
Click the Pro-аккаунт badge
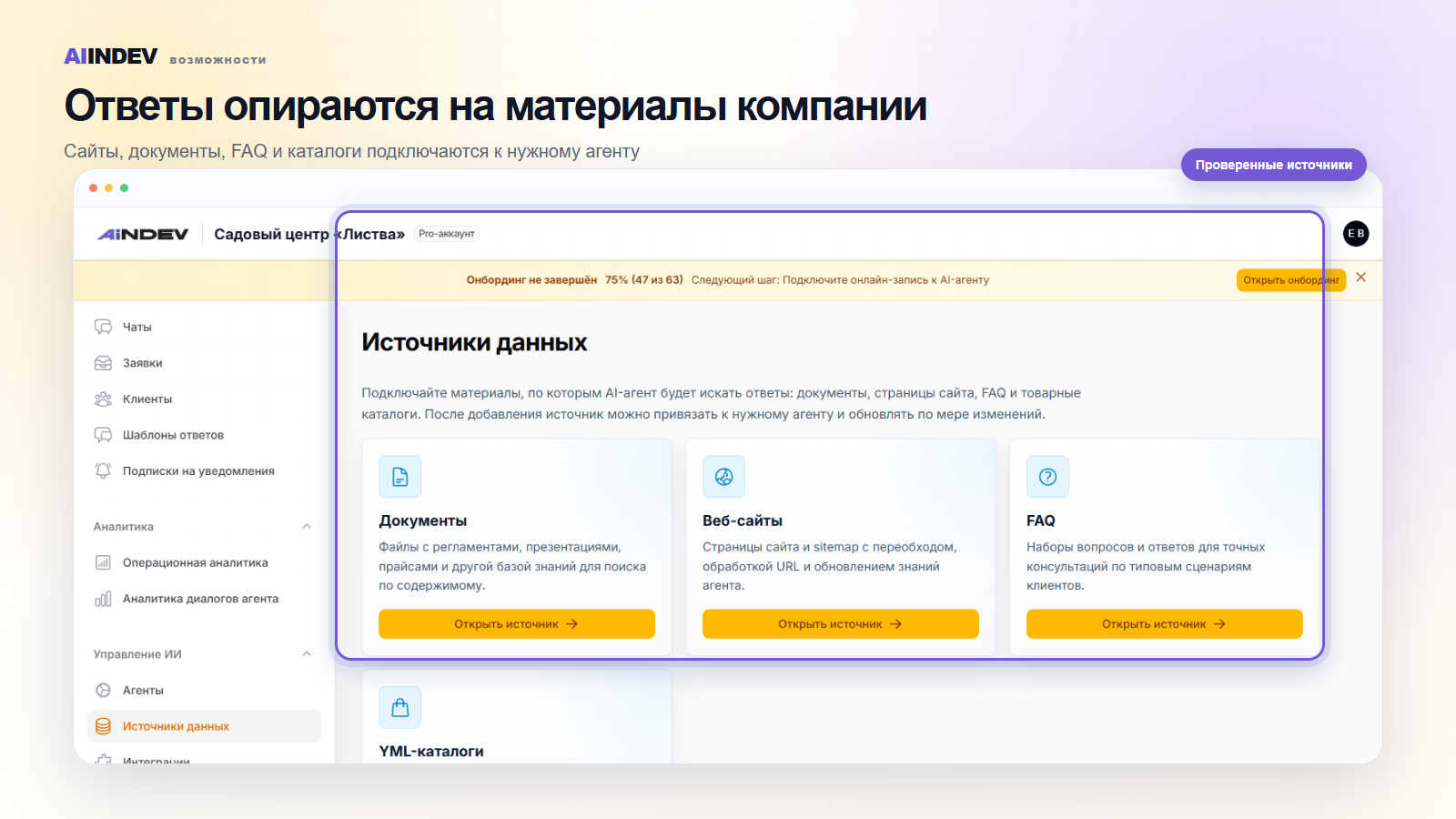pyautogui.click(x=447, y=234)
